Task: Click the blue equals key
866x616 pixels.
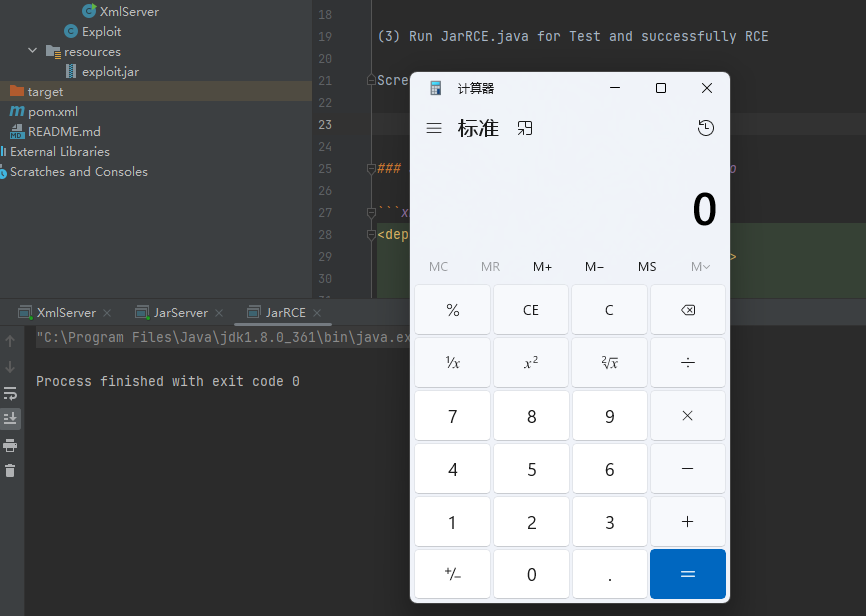Action: coord(688,574)
